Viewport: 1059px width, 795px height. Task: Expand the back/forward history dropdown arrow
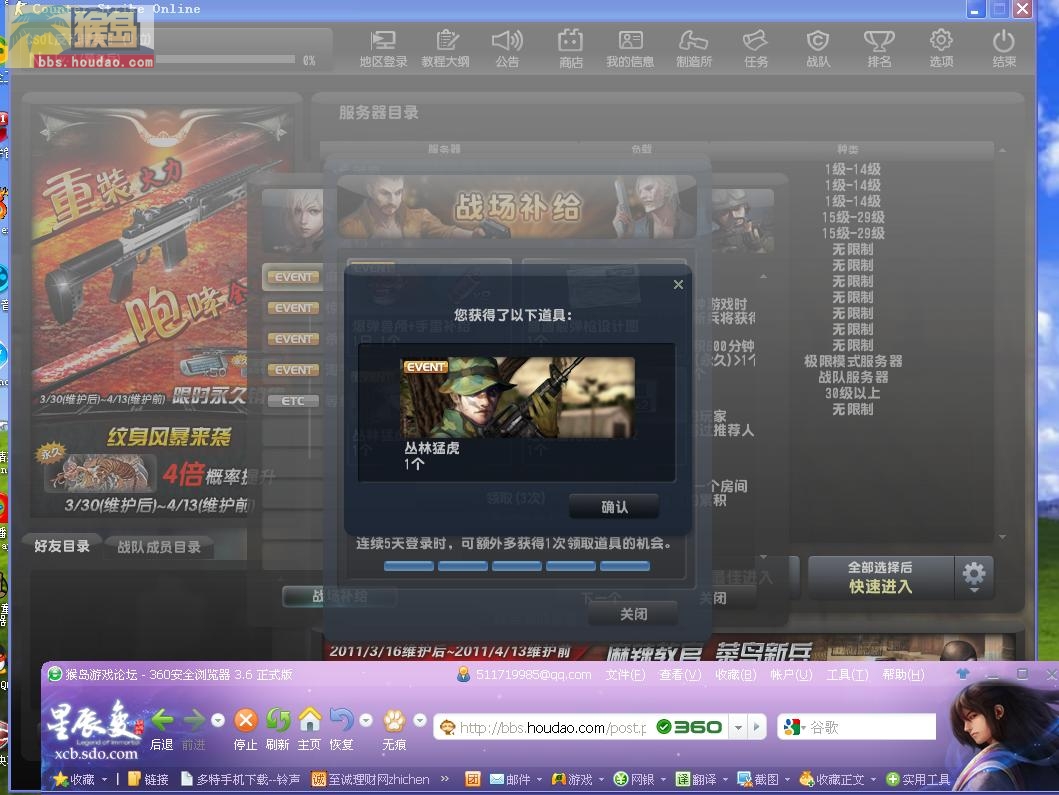pyautogui.click(x=217, y=720)
